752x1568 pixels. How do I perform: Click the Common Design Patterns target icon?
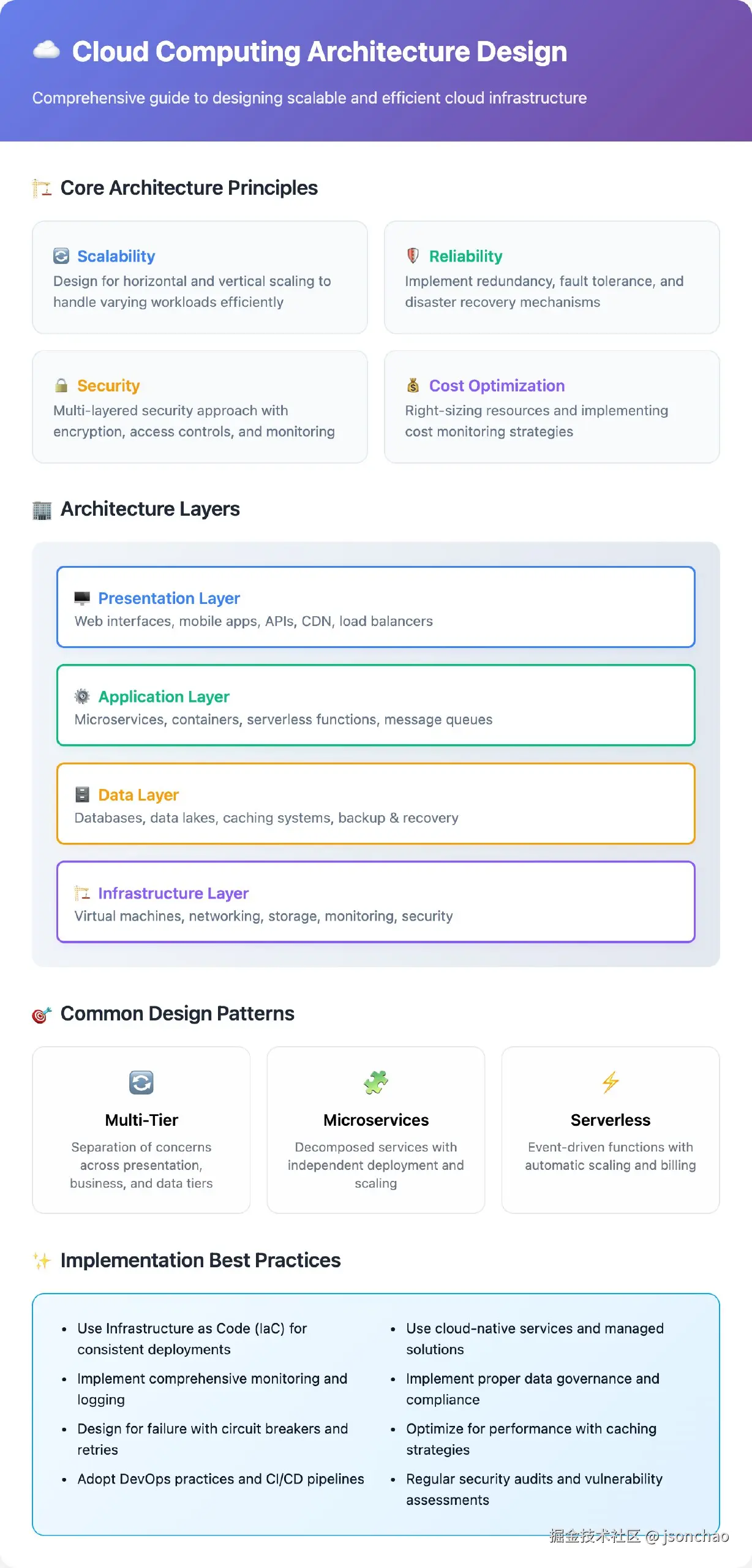coord(42,1014)
